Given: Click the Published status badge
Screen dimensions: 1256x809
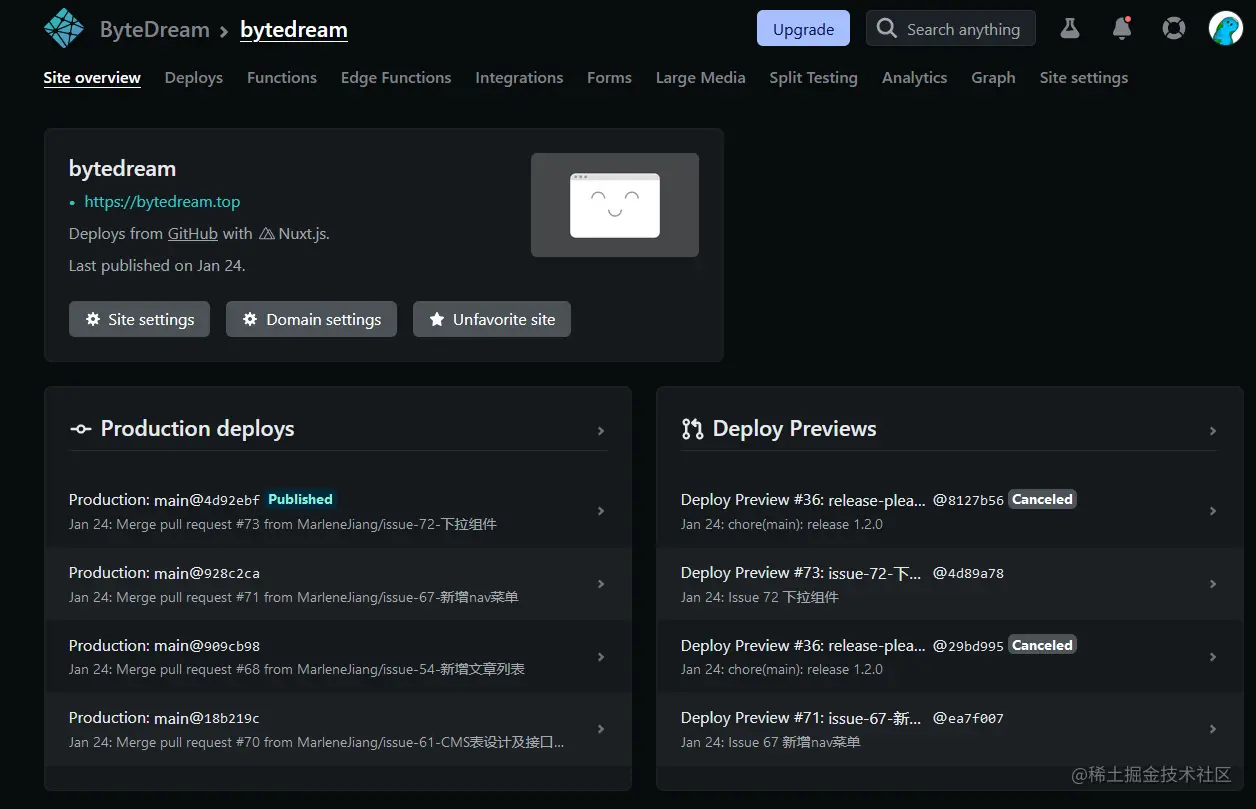Looking at the screenshot, I should [x=300, y=499].
